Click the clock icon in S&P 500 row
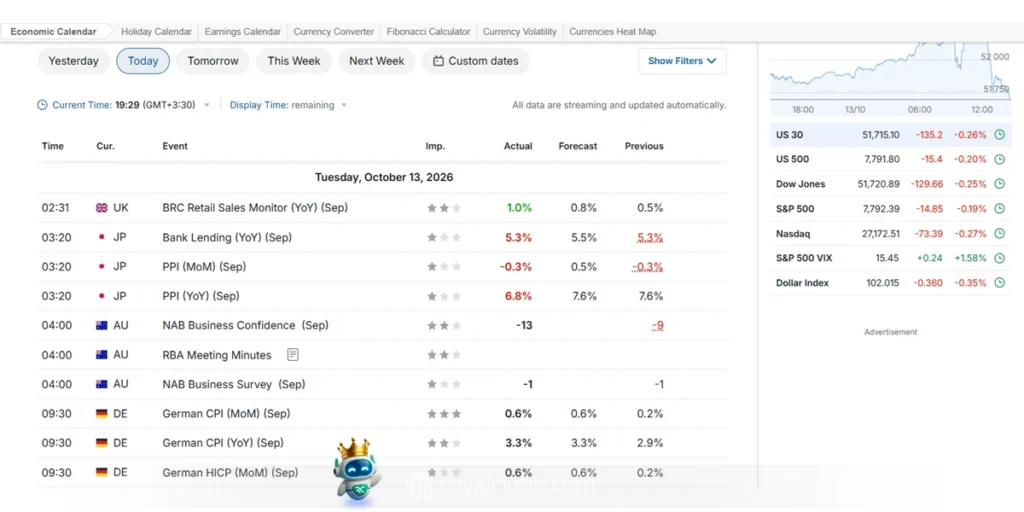The width and height of the screenshot is (1024, 512). click(x=999, y=209)
